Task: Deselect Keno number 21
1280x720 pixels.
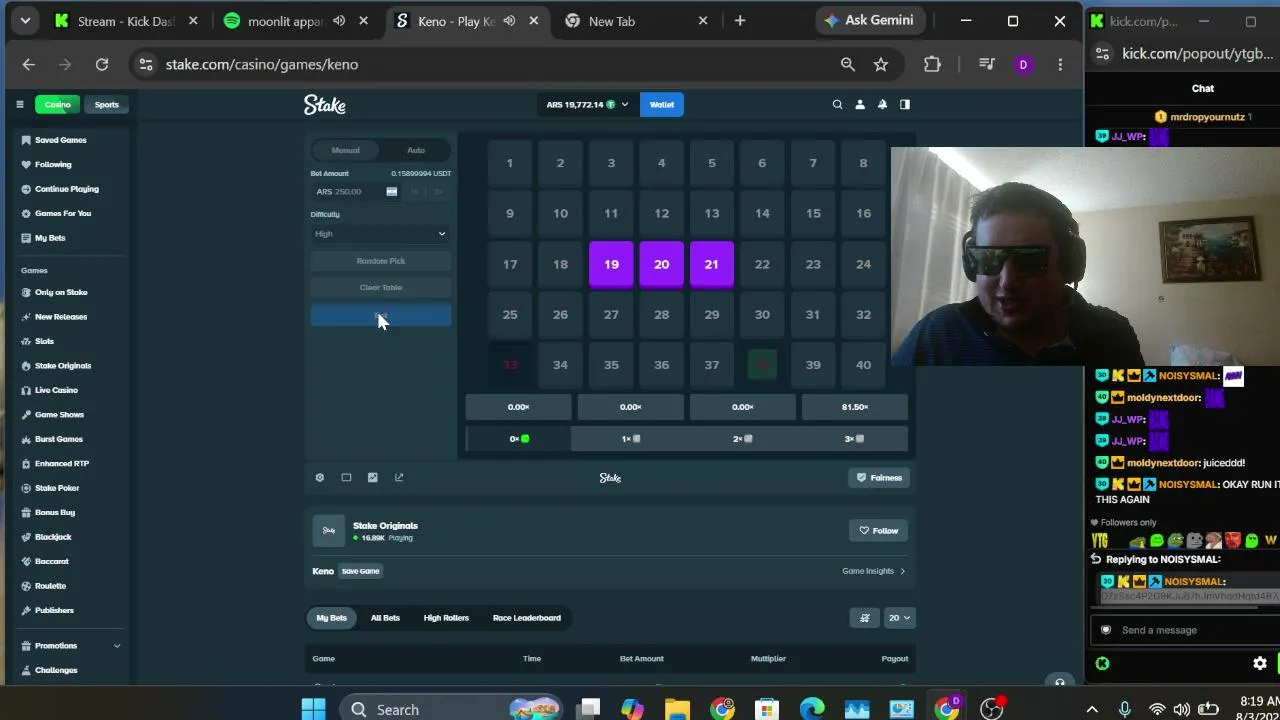Action: pos(711,264)
